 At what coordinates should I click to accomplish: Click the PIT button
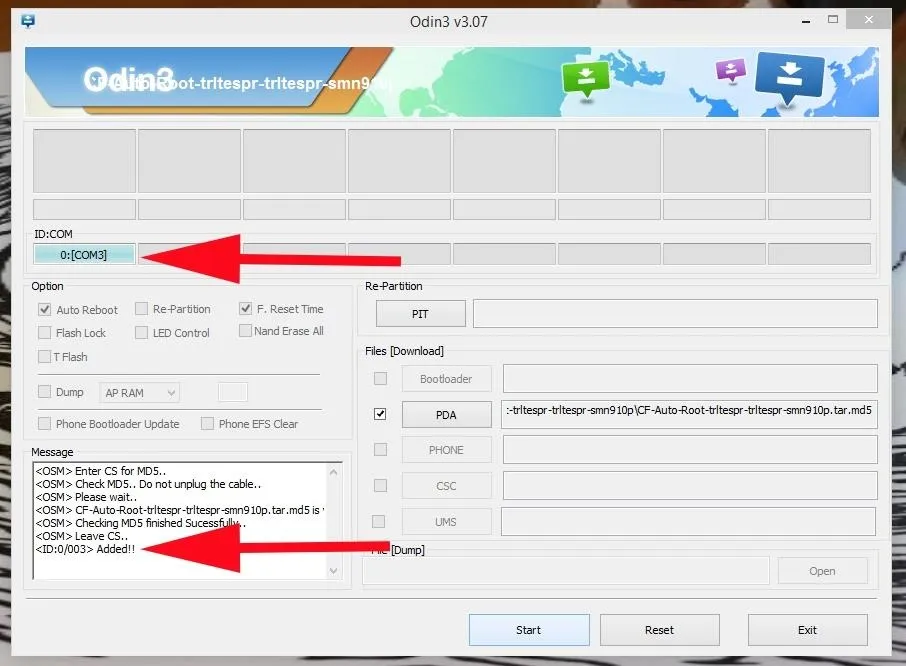point(421,314)
